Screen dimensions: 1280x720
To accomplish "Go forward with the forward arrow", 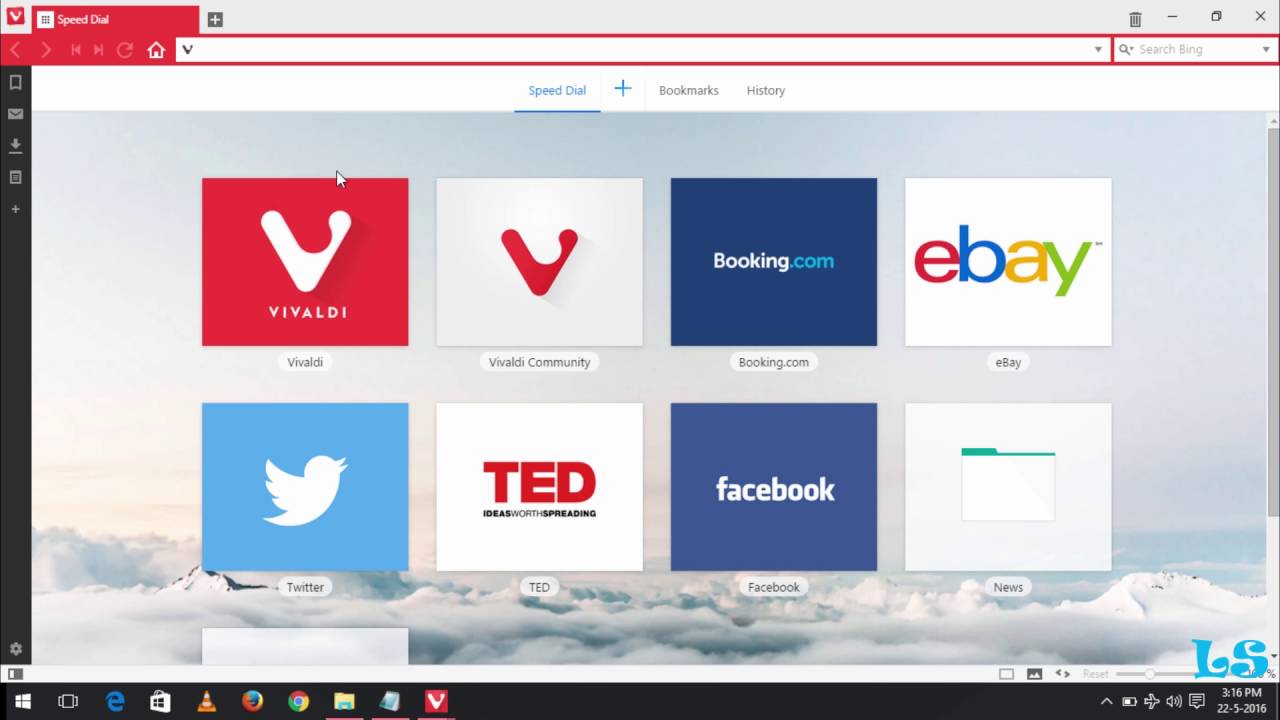I will 45,49.
